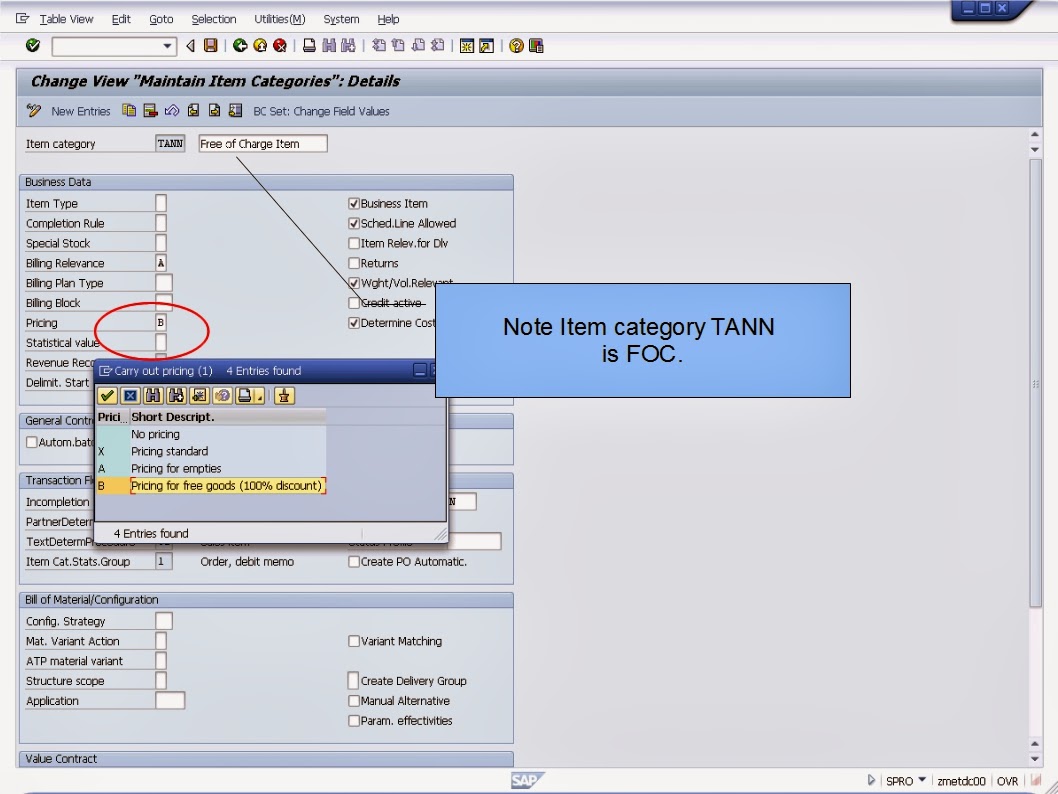Enable the Autom.batch determination checkbox
The height and width of the screenshot is (794, 1058).
[x=31, y=443]
